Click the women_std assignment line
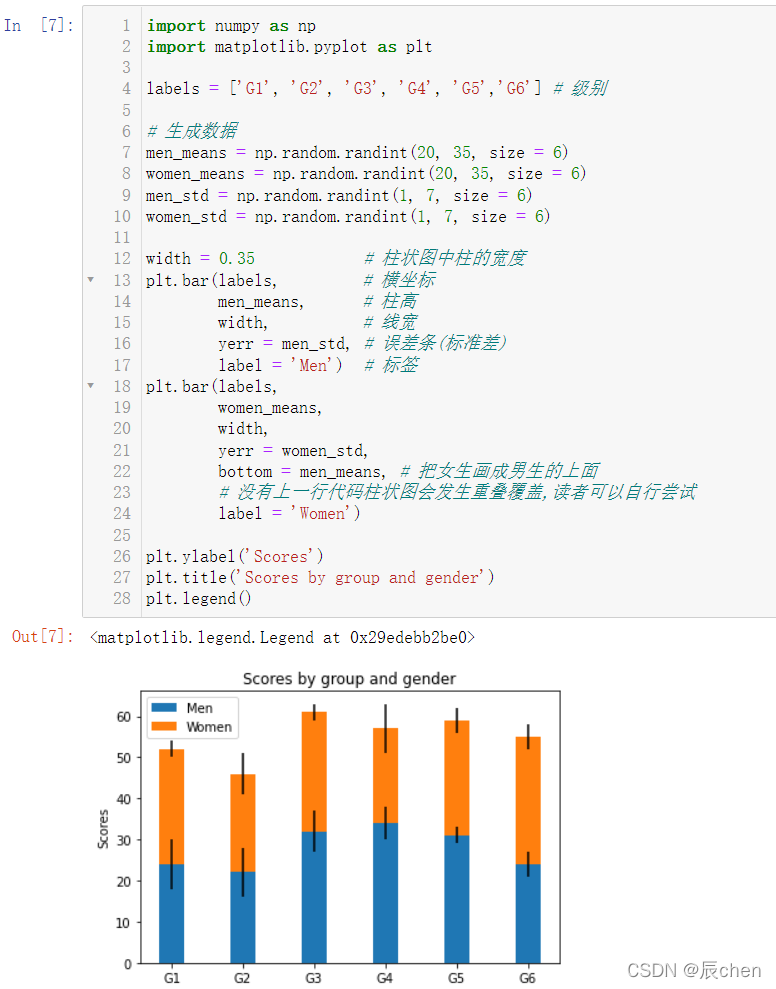This screenshot has height=989, width=776. pos(348,216)
